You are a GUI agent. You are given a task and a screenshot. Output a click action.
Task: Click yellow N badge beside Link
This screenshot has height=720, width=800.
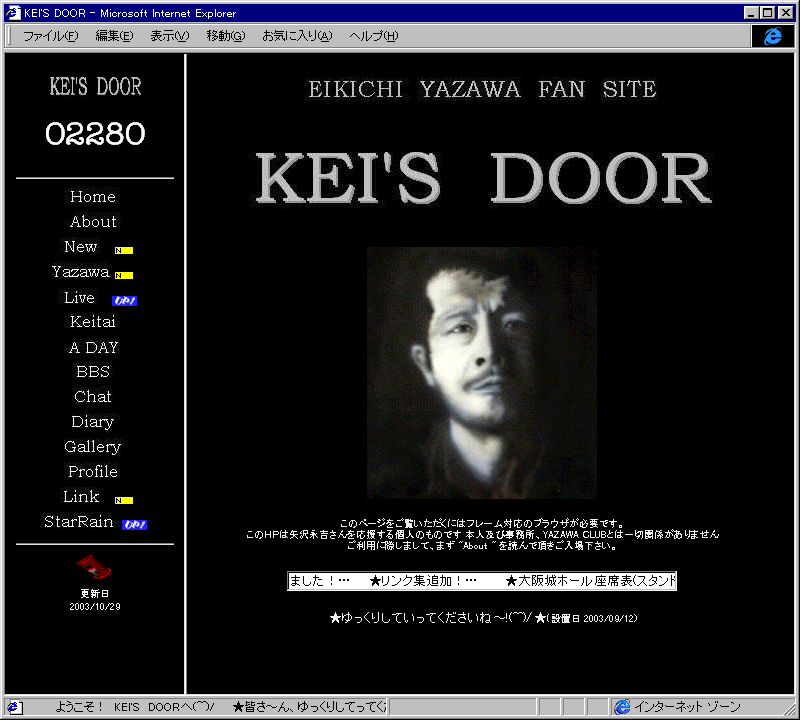point(124,501)
